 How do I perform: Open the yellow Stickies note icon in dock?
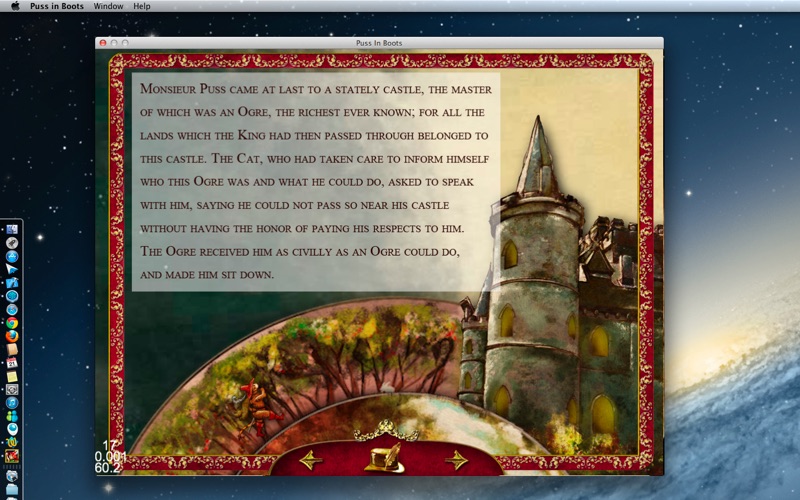click(x=12, y=377)
